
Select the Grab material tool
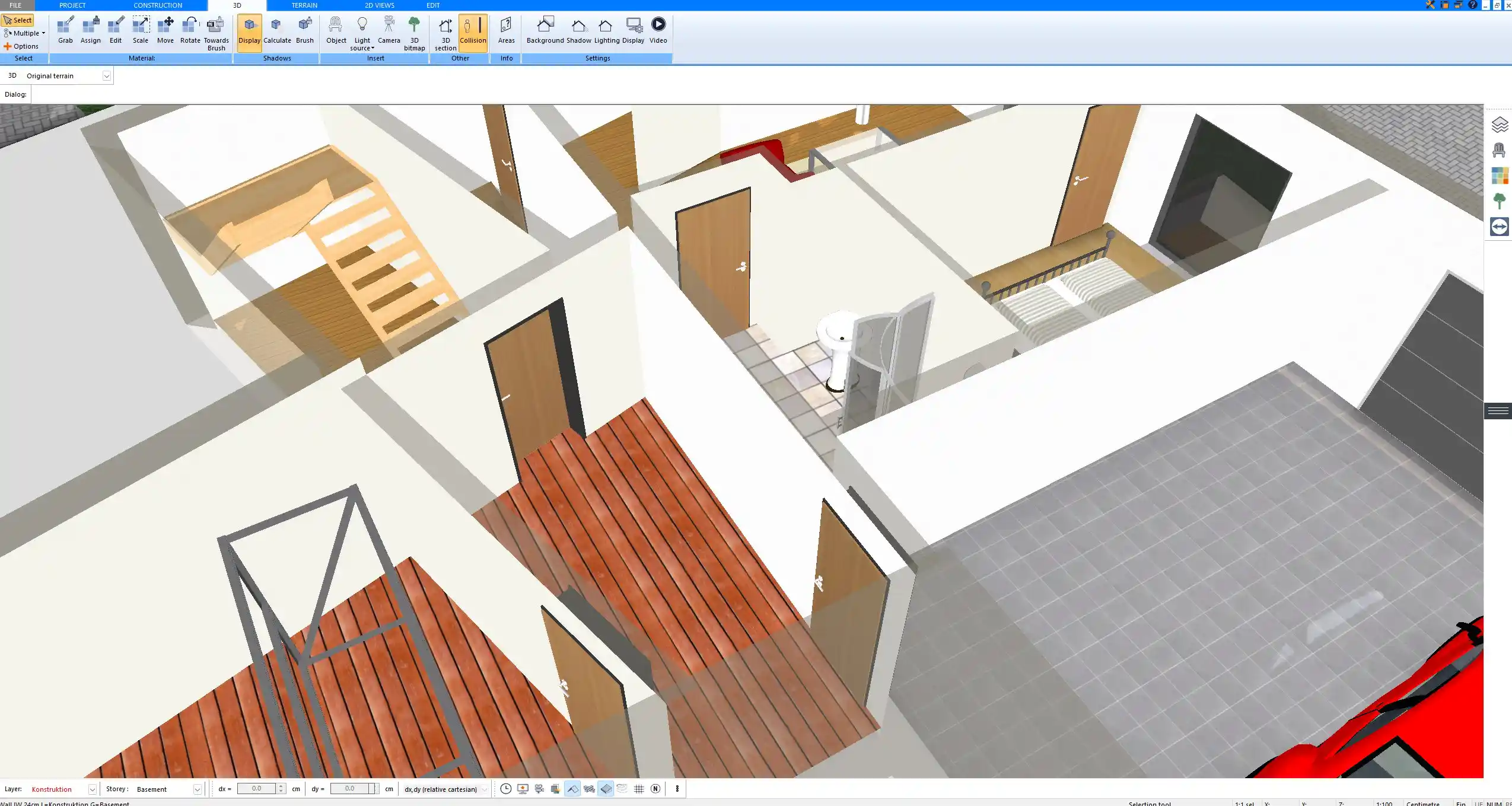[65, 31]
